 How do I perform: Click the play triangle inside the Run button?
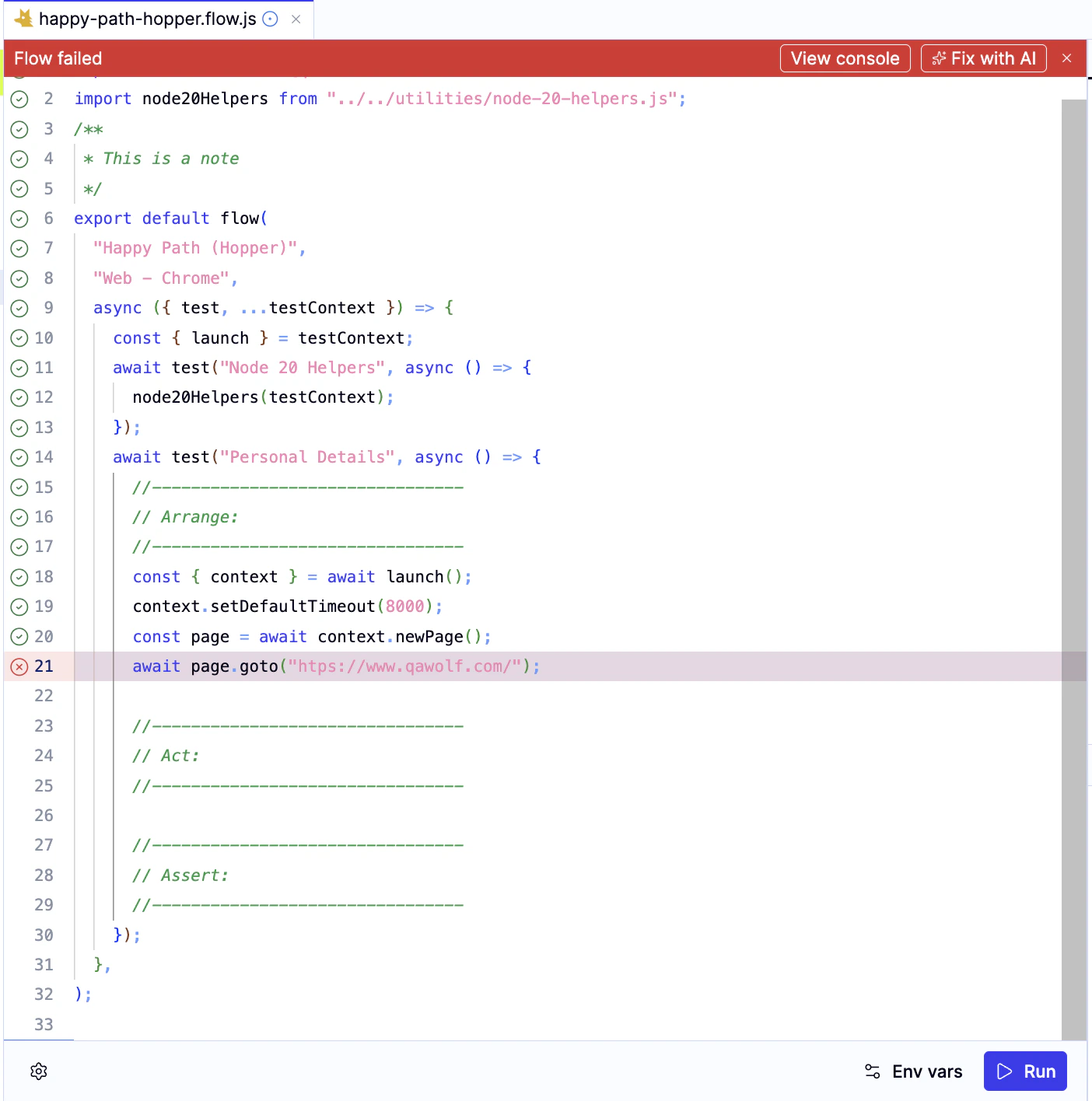(x=1003, y=1071)
